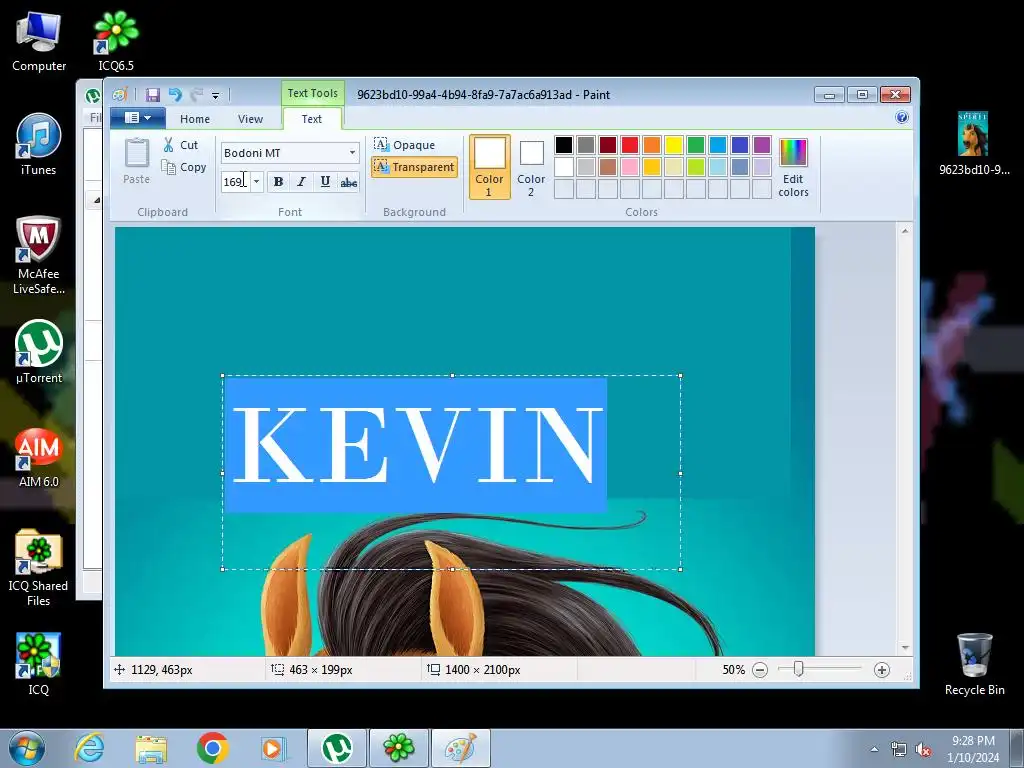
Task: Select the McAfee LiveSafe desktop shortcut
Action: coord(39,255)
